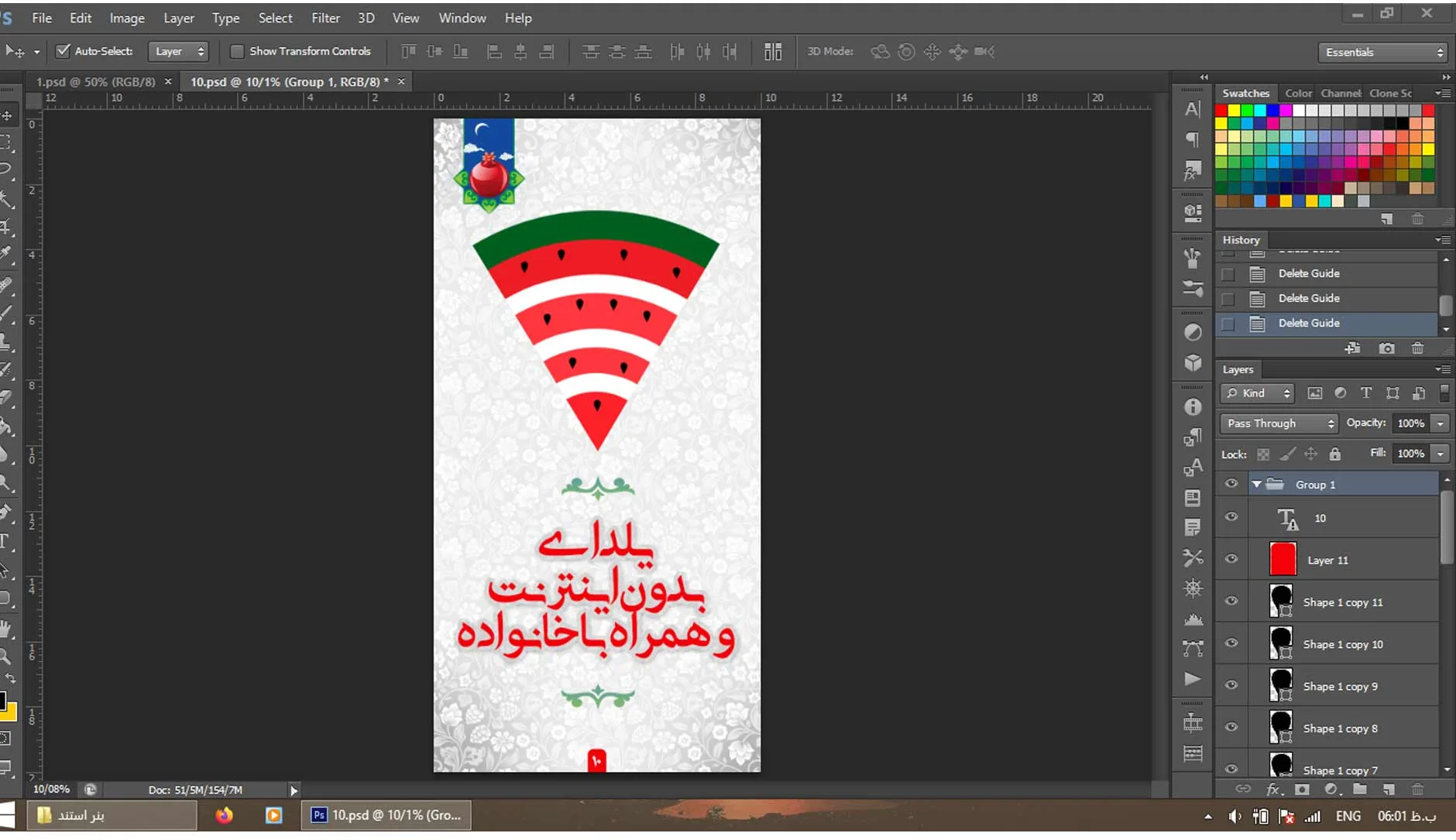Open Essentials workspace dropdown
This screenshot has height=840, width=1456.
coord(1382,52)
